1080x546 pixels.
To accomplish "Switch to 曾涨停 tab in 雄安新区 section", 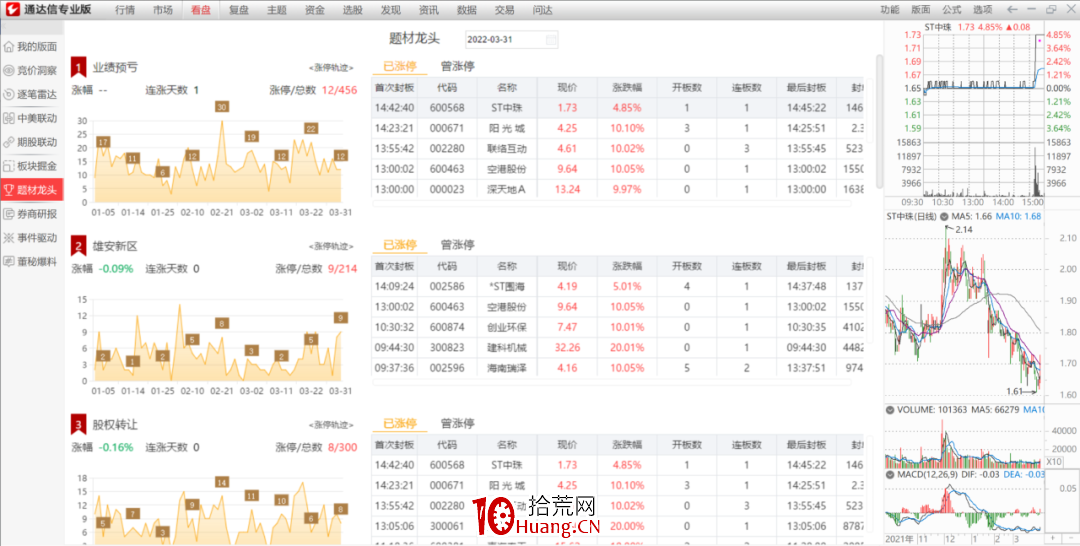I will (x=457, y=245).
